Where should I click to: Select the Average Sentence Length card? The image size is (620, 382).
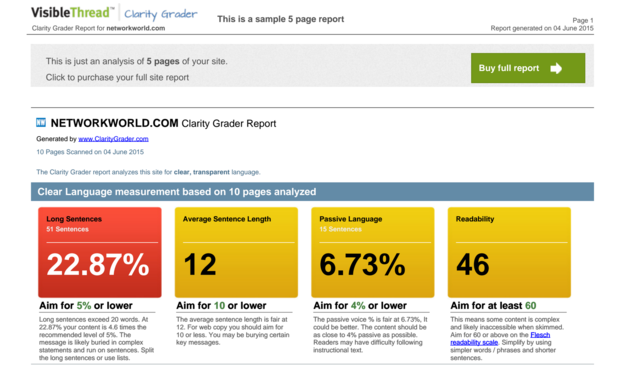(x=236, y=252)
